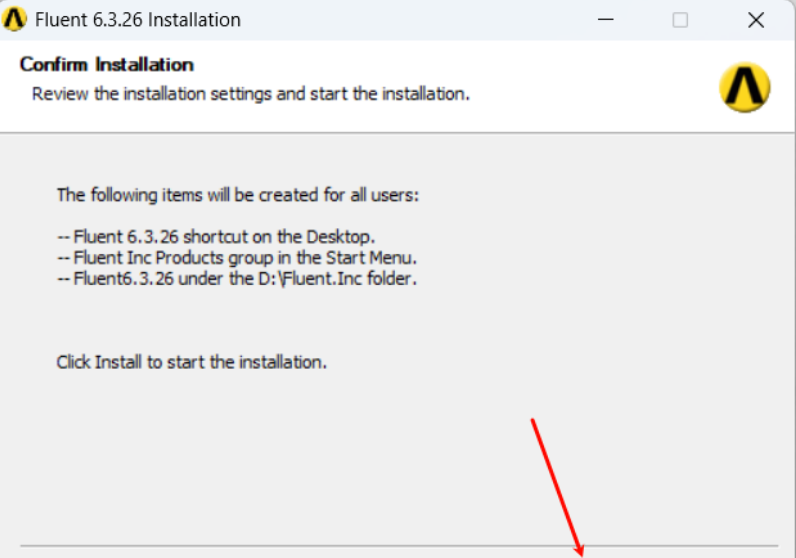Click the 'Confirm Installation' heading
The width and height of the screenshot is (796, 558).
pyautogui.click(x=106, y=65)
